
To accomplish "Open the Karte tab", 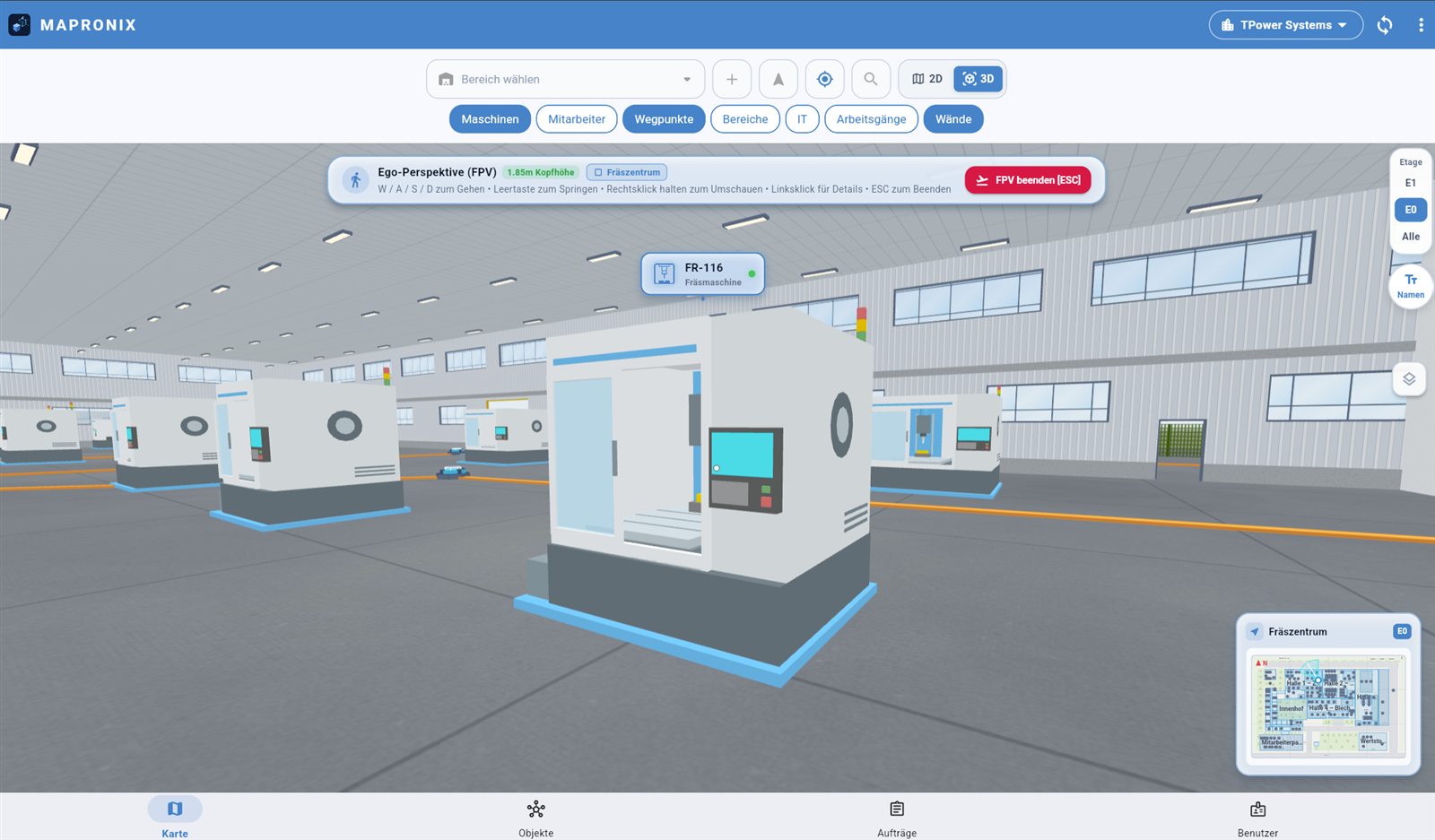I will pos(175,818).
